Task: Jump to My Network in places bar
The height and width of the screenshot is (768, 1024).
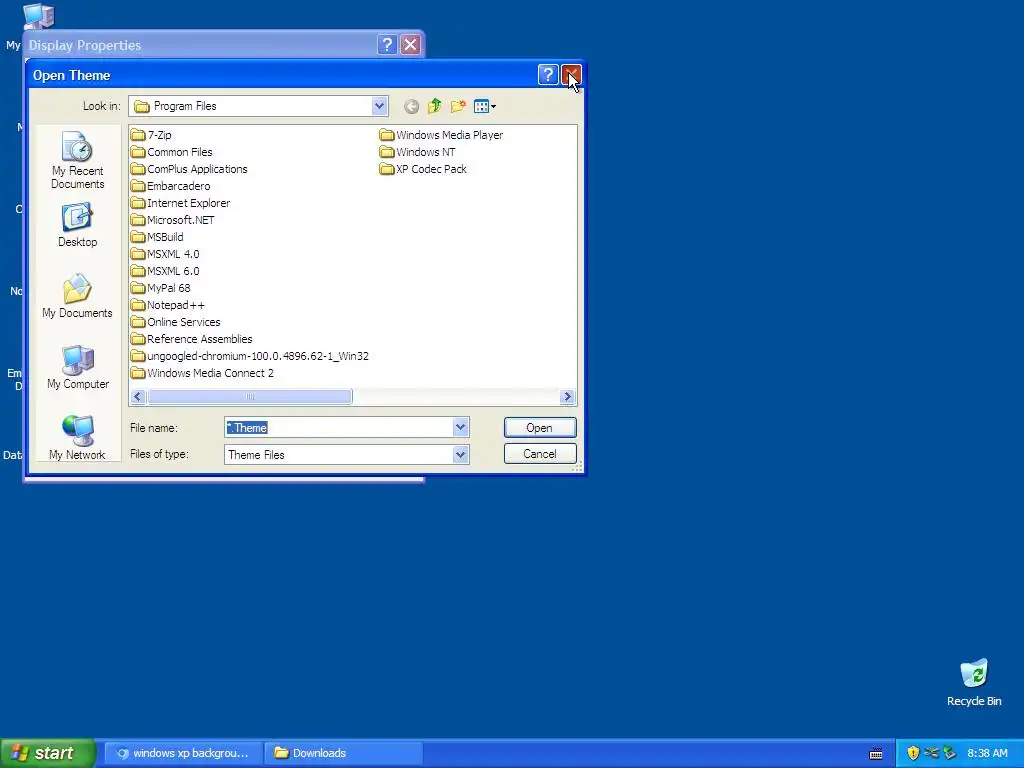Action: [77, 438]
